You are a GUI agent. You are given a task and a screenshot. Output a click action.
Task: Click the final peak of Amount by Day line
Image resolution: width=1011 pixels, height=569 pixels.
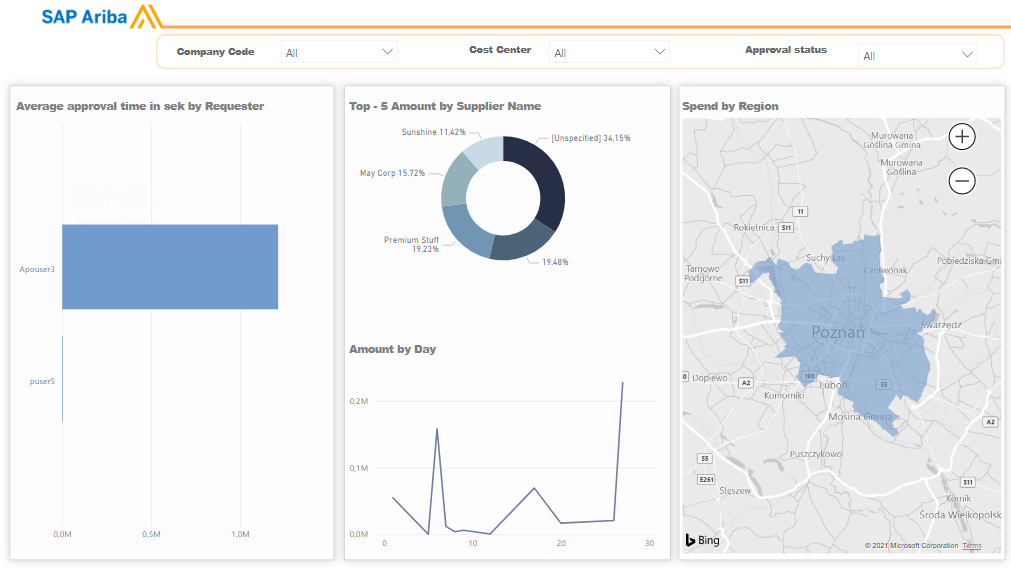click(x=622, y=382)
